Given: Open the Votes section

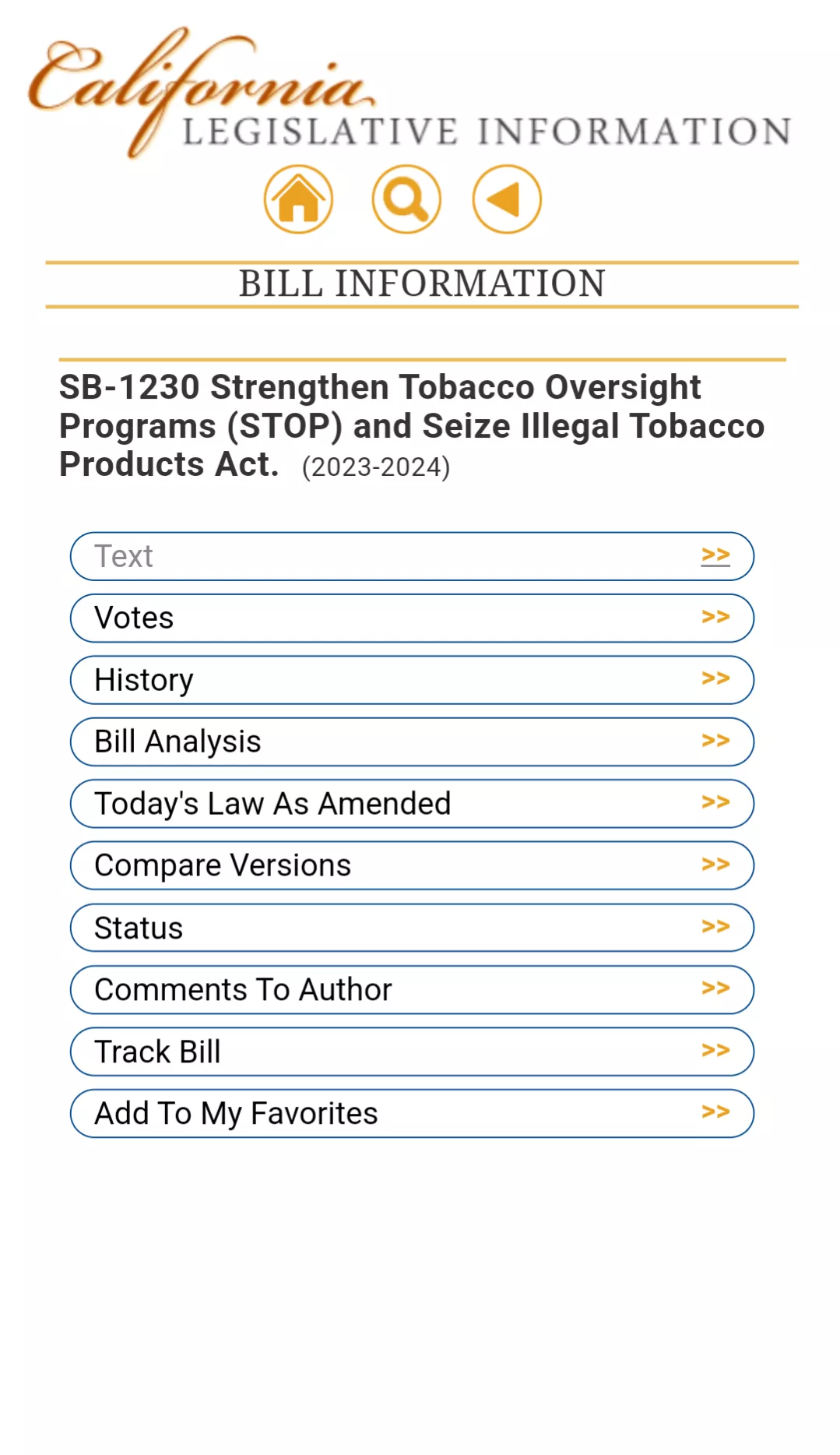Looking at the screenshot, I should click(x=134, y=618).
